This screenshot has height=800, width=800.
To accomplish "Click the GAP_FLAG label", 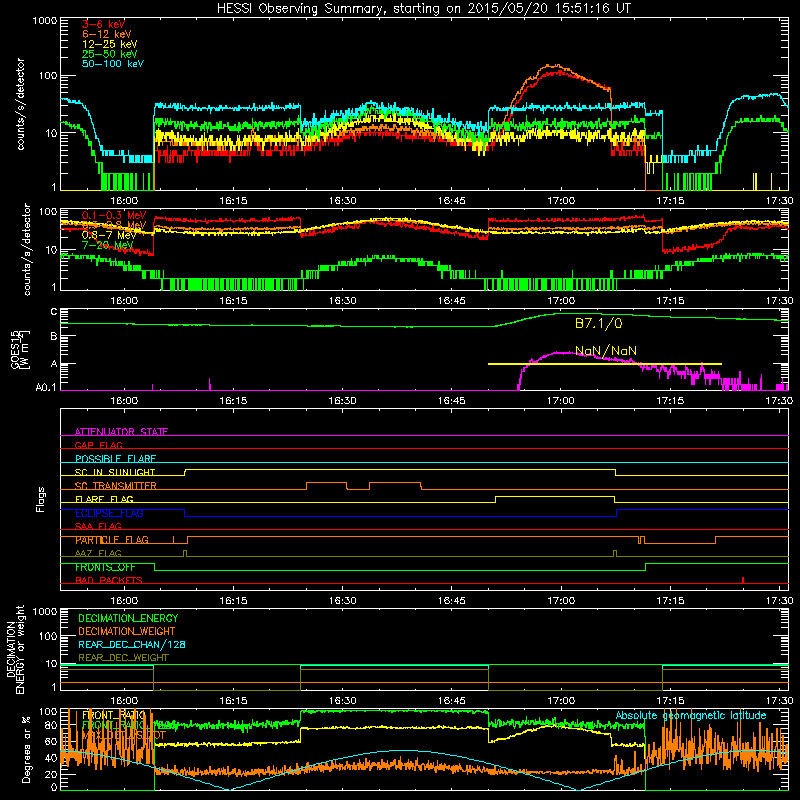I will pyautogui.click(x=98, y=445).
